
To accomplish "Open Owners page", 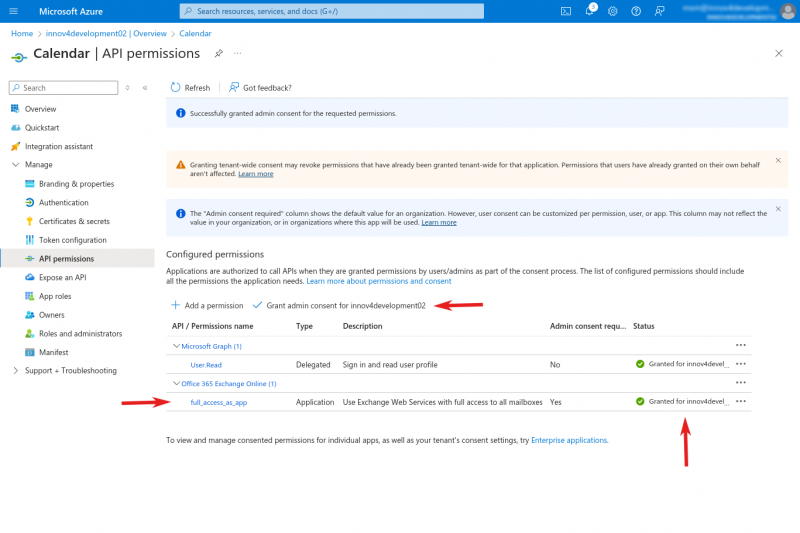I will click(52, 315).
